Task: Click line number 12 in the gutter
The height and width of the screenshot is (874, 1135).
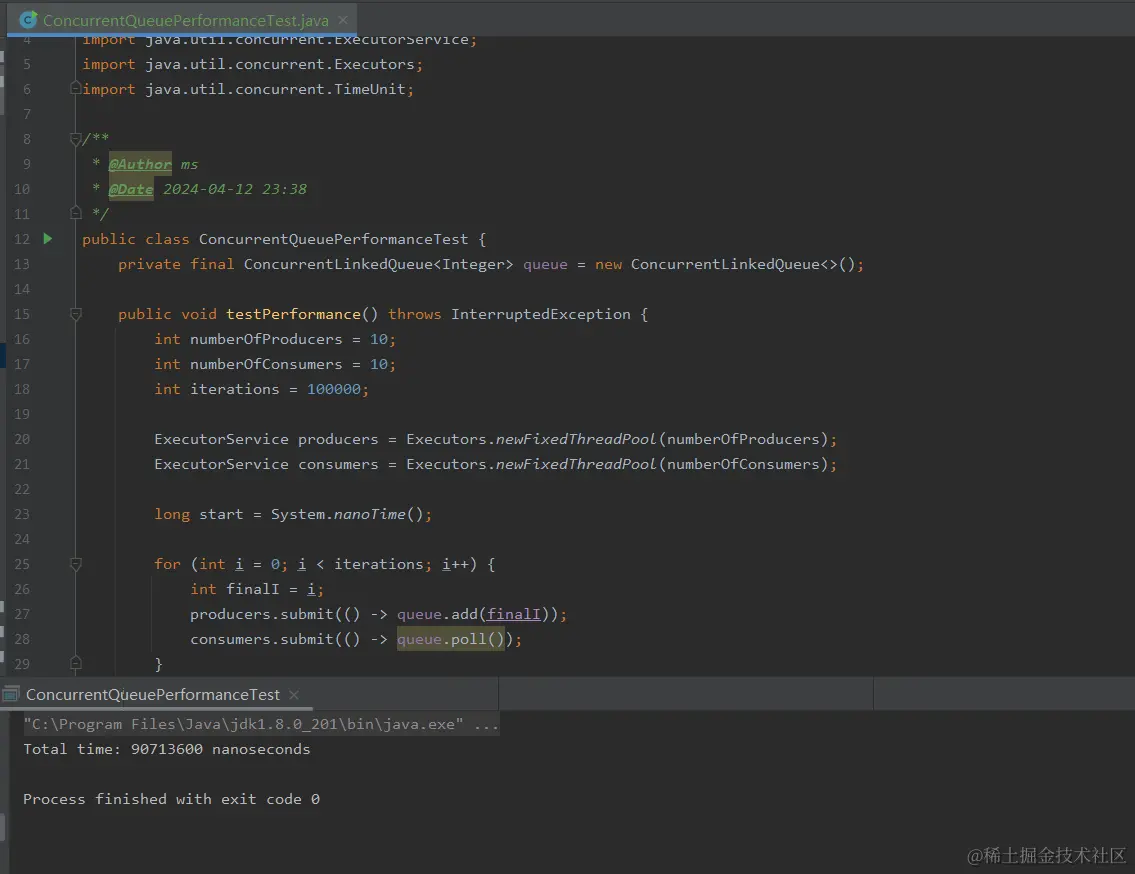Action: tap(22, 239)
